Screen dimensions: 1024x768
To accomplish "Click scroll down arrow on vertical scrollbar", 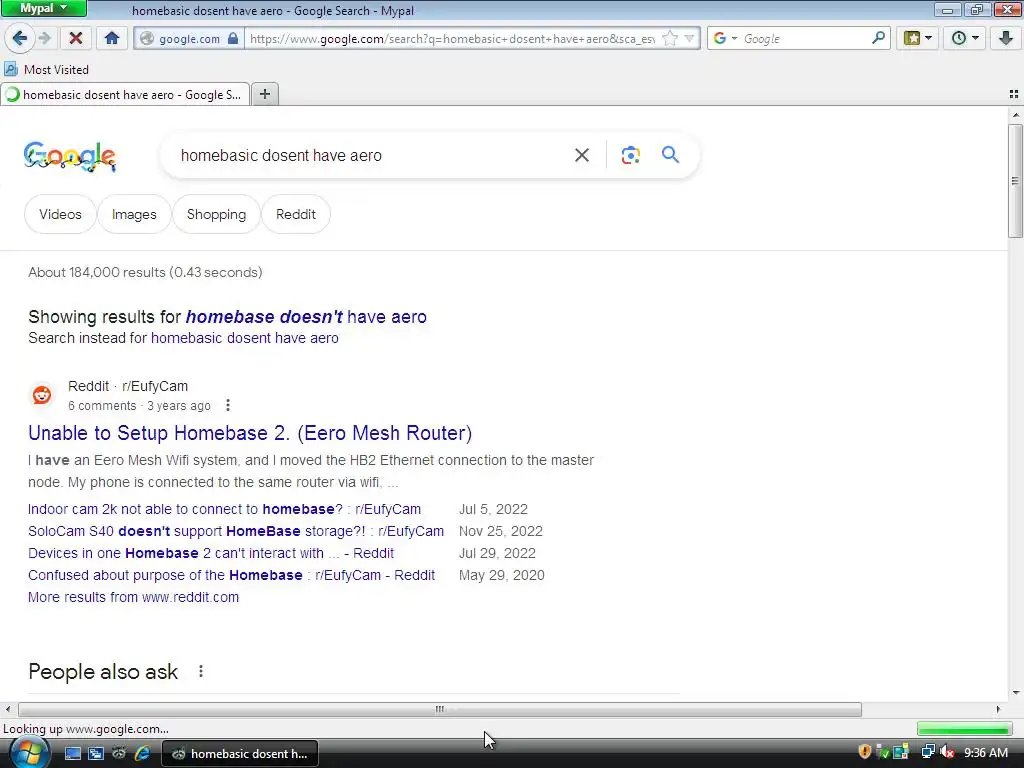I will pyautogui.click(x=1016, y=693).
